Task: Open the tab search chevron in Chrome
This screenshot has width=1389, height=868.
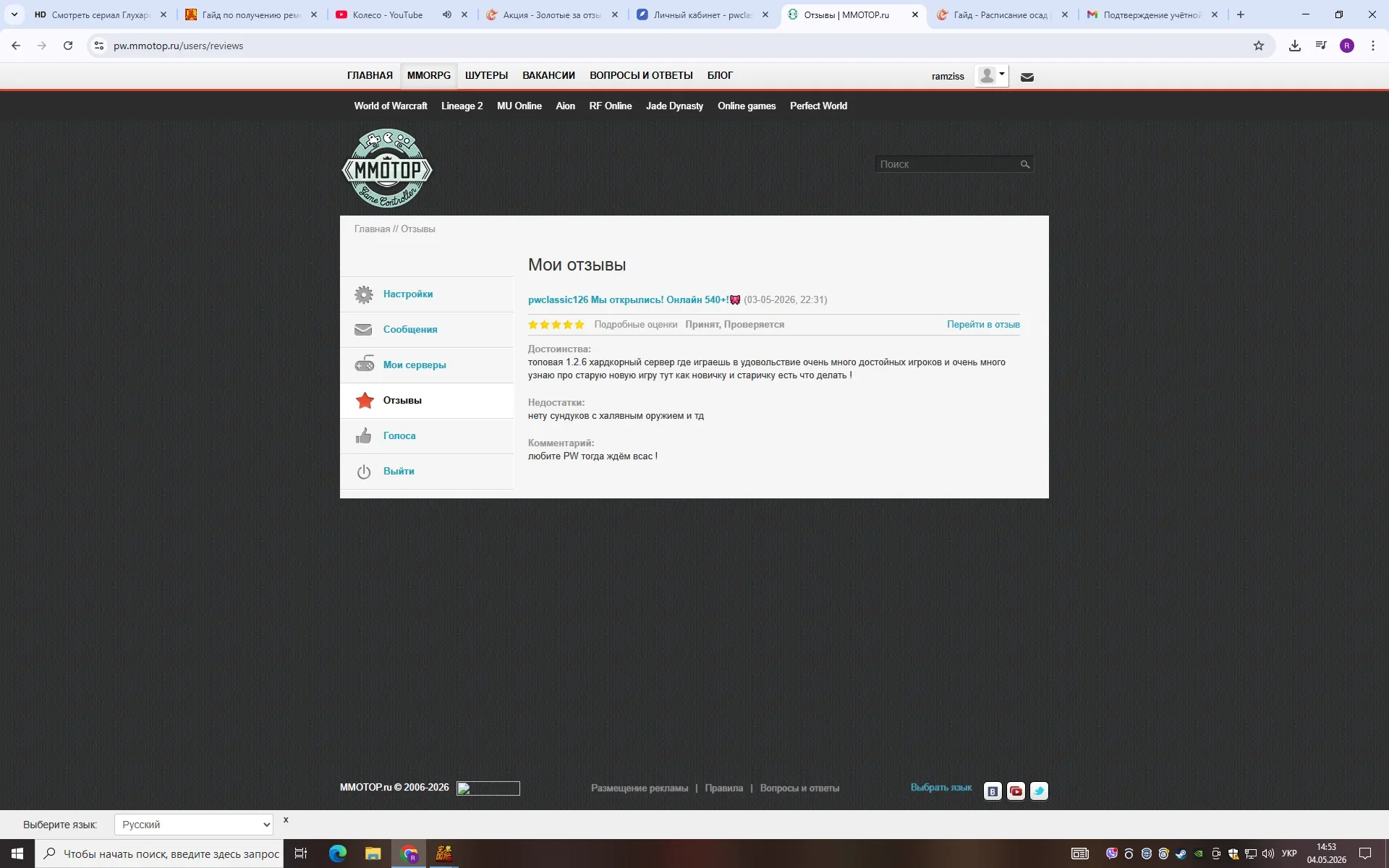Action: pyautogui.click(x=14, y=14)
